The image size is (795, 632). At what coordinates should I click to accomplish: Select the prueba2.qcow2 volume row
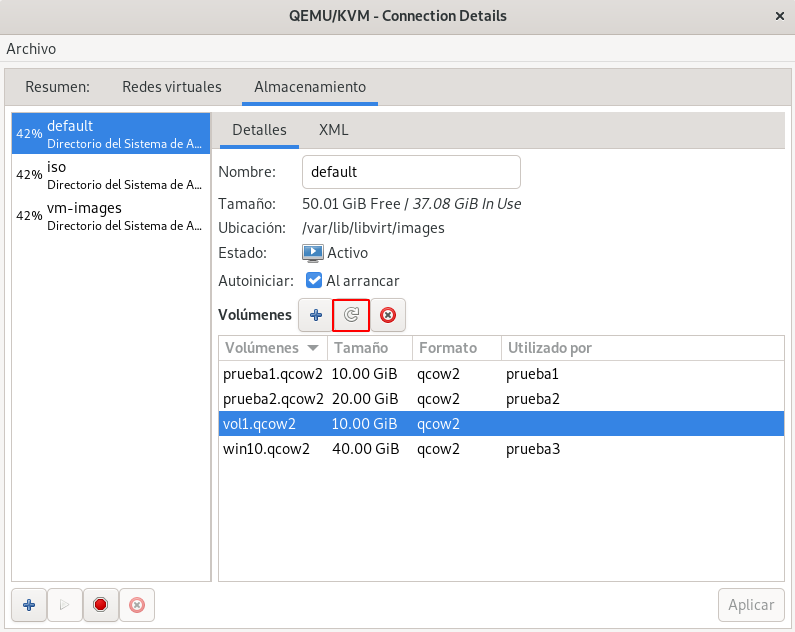[x=501, y=399]
